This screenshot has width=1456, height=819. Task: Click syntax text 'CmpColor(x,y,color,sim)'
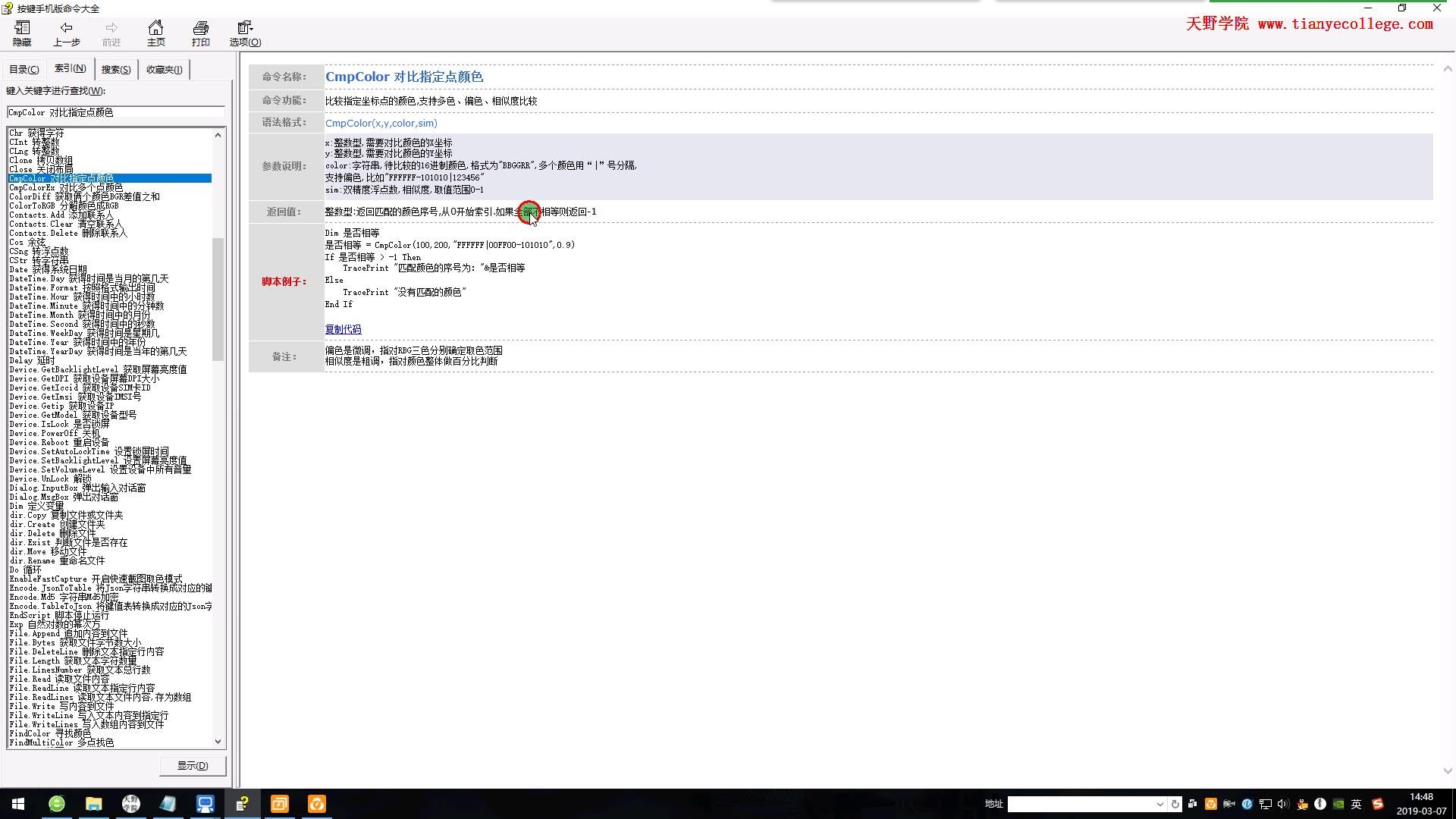381,123
